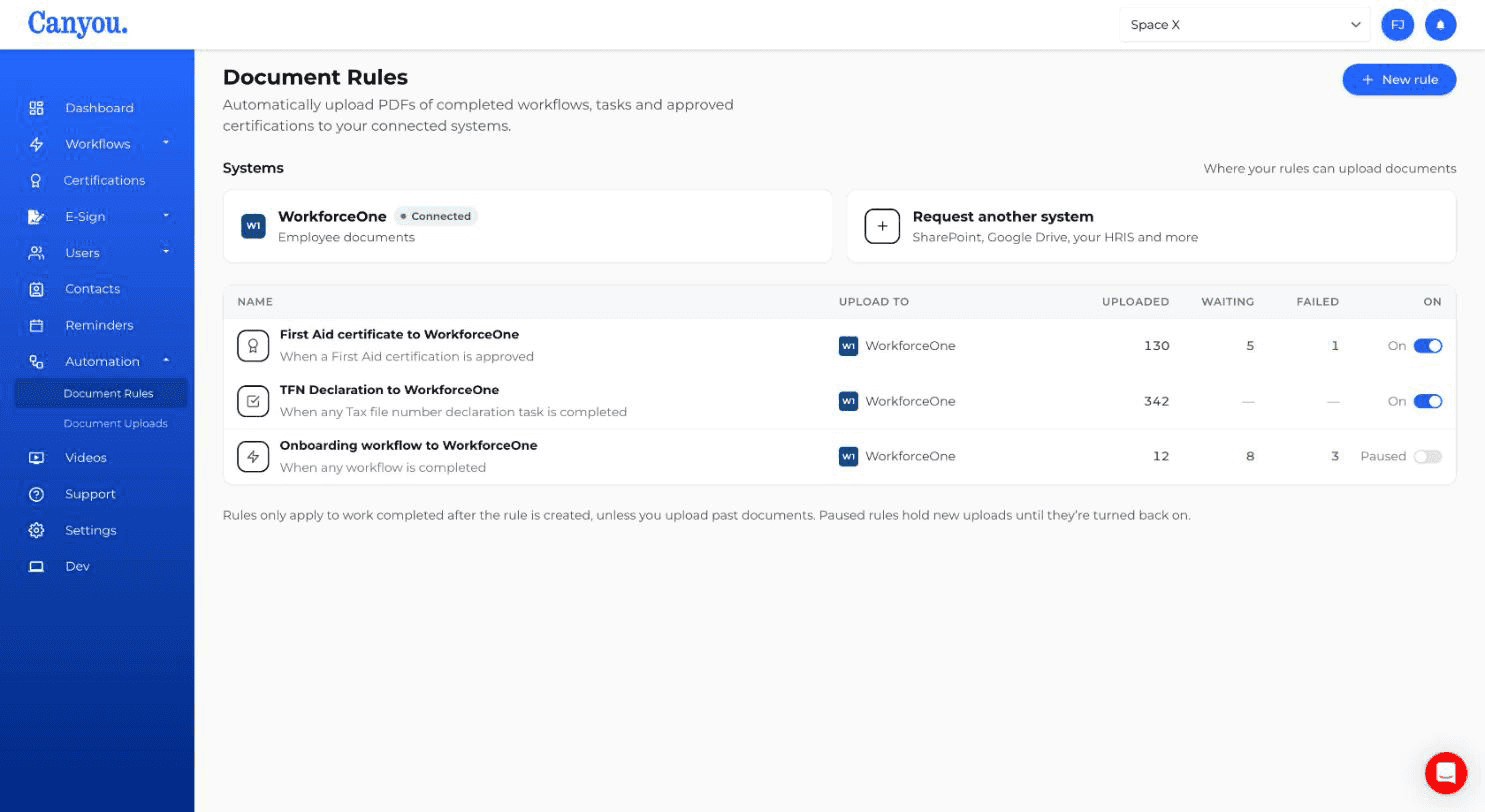Click the E-Sign pen icon
This screenshot has height=812, width=1485.
coord(36,216)
